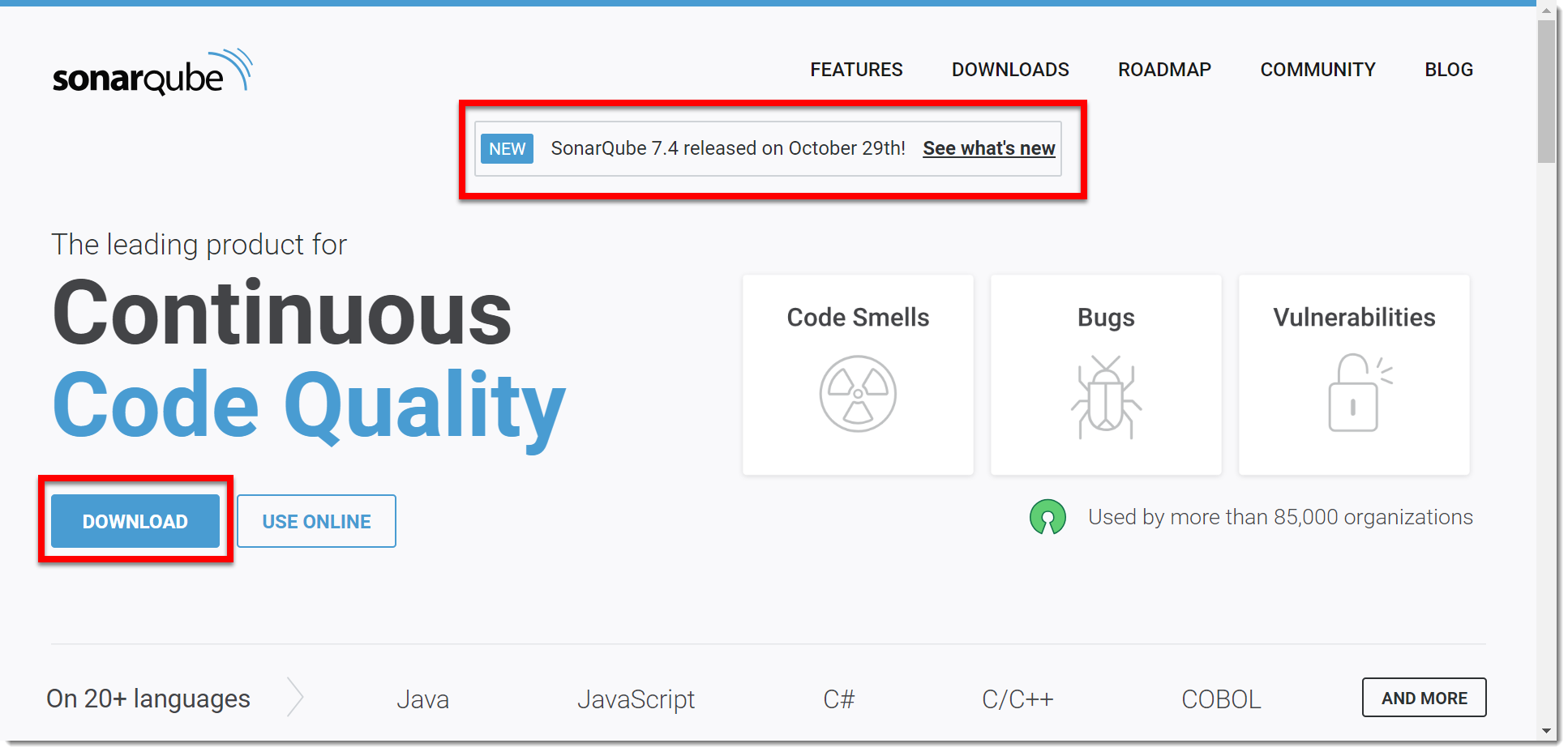
Task: Select the C# language link
Action: [838, 699]
